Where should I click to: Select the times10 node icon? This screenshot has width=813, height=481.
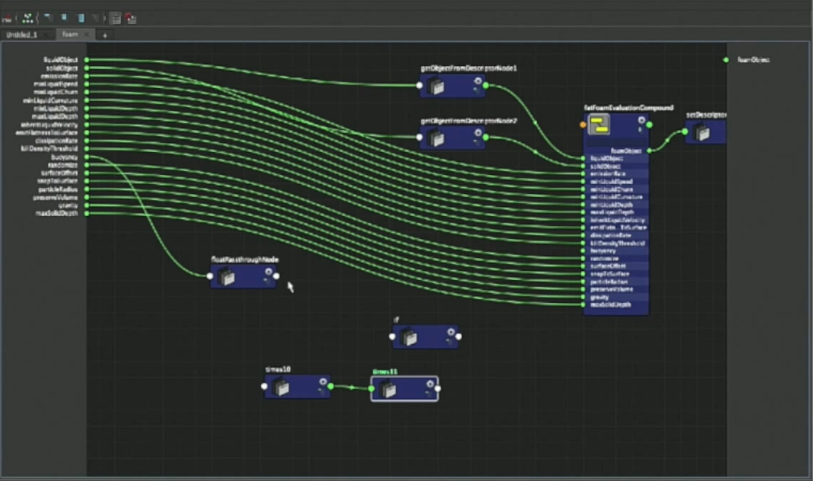(283, 388)
